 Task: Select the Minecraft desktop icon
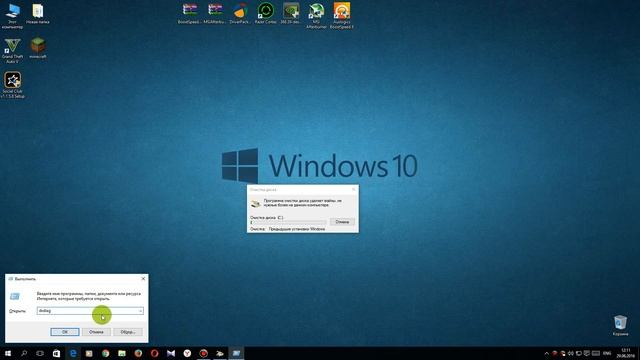[x=38, y=48]
